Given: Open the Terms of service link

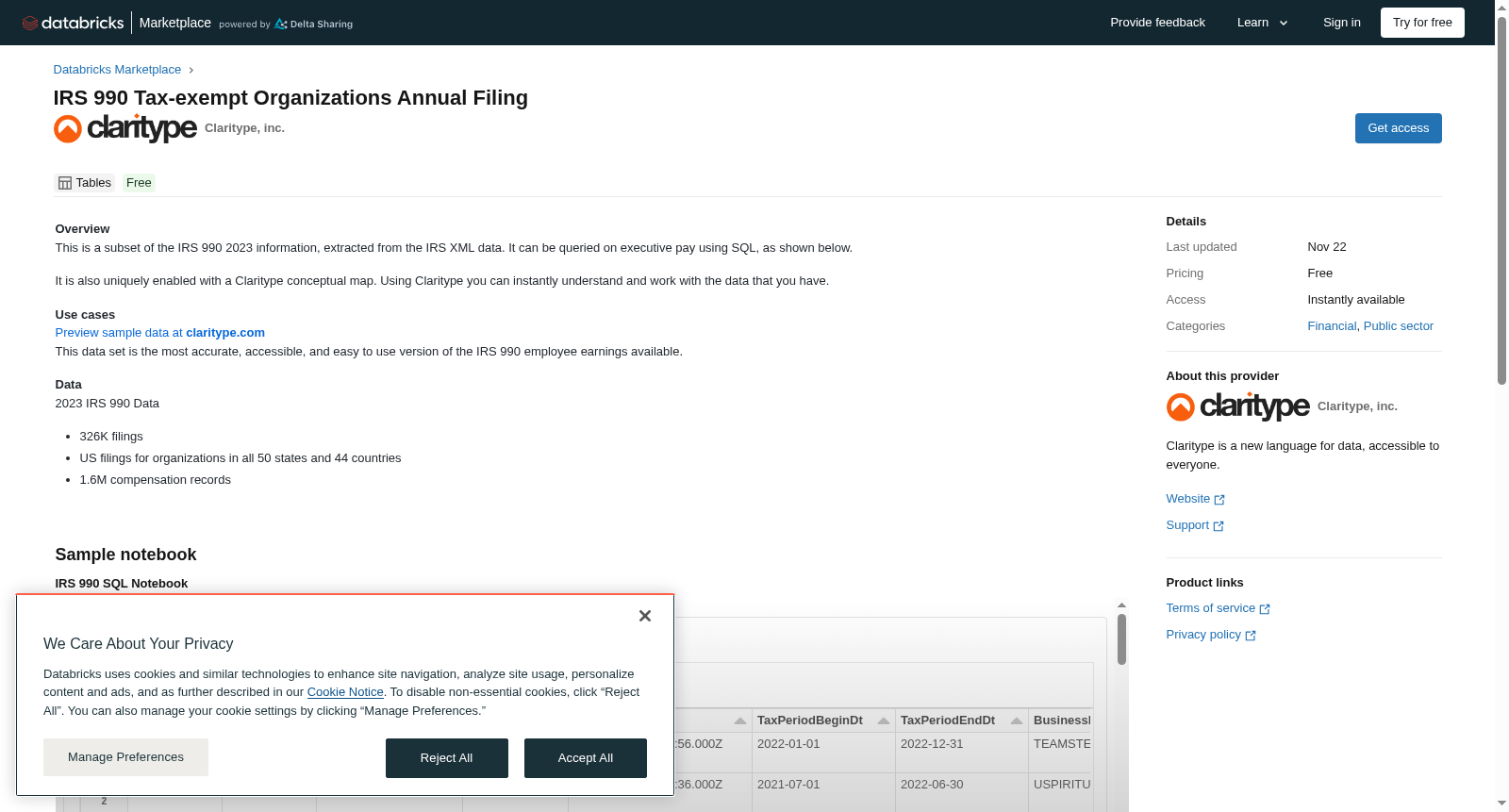Looking at the screenshot, I should click(x=1218, y=608).
